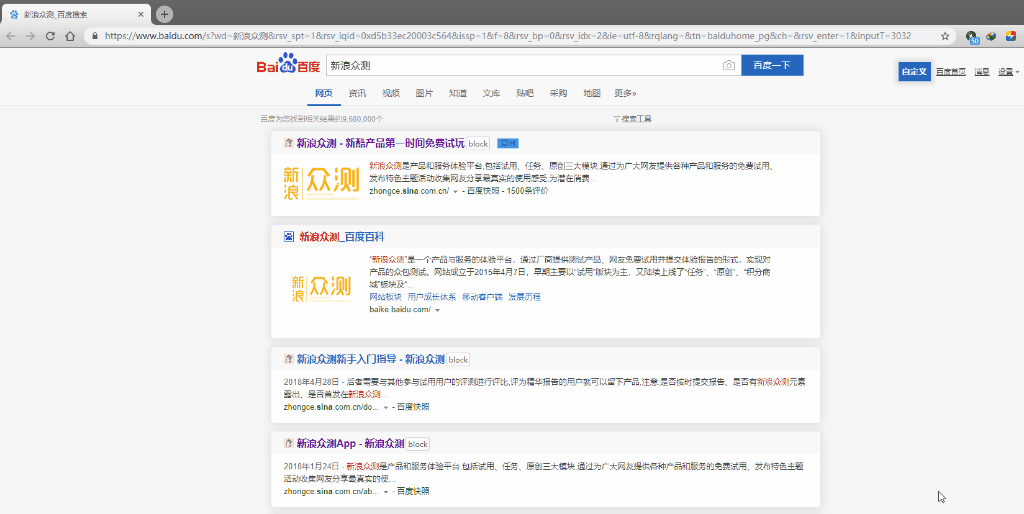Open 新浪众测 logo thumbnail in Baike result
This screenshot has width=1024, height=514.
(321, 288)
